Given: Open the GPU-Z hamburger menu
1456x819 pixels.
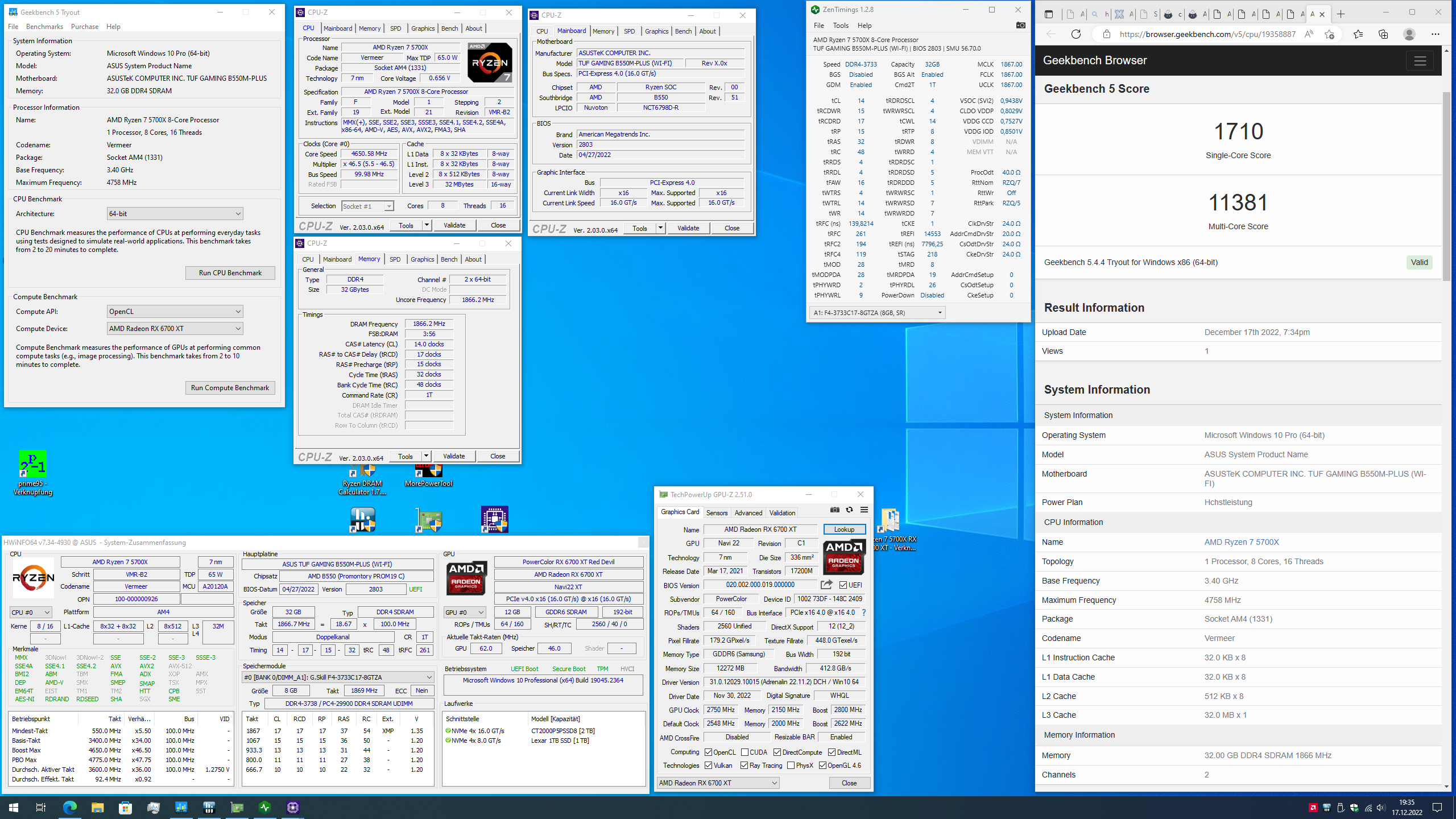Looking at the screenshot, I should click(864, 510).
